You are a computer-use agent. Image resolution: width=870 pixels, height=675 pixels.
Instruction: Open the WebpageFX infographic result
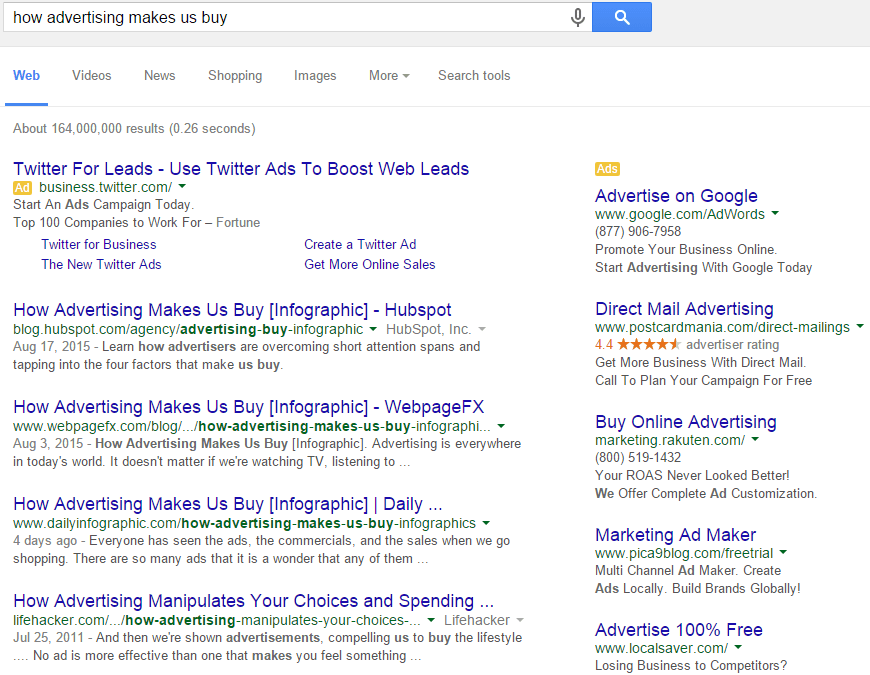point(249,407)
